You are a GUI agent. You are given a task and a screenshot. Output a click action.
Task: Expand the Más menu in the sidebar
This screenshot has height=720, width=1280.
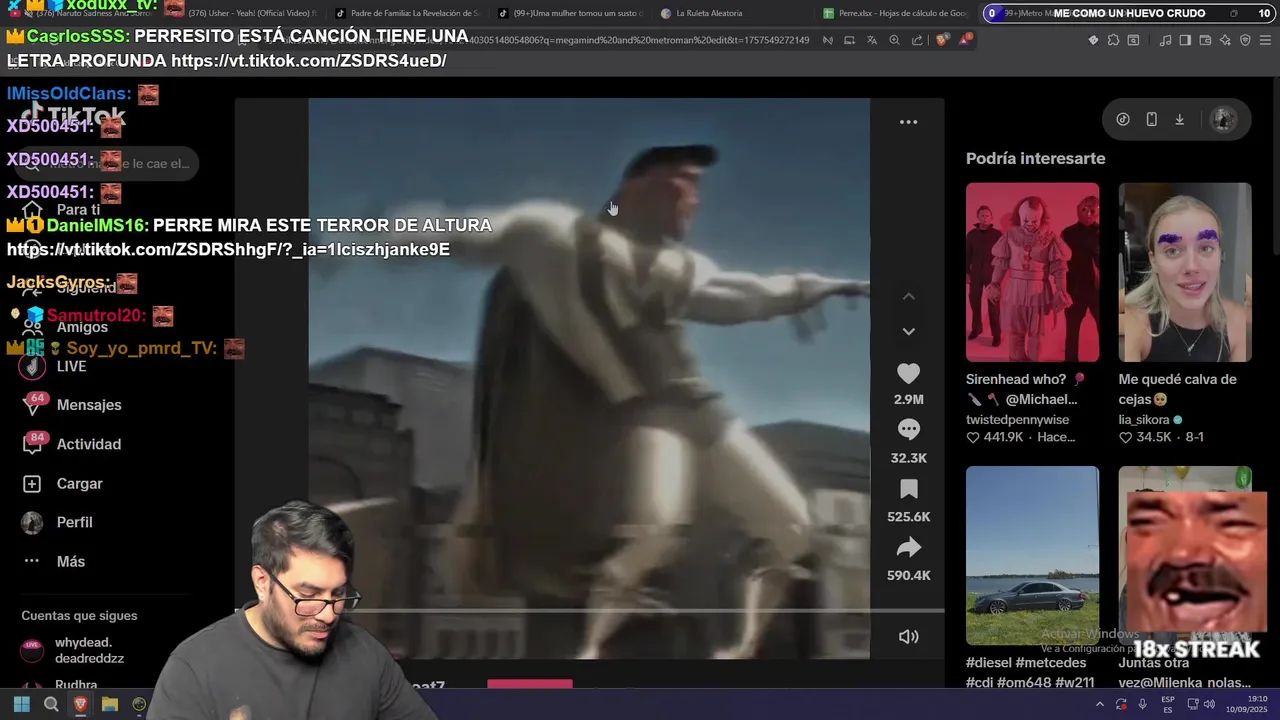coord(71,561)
